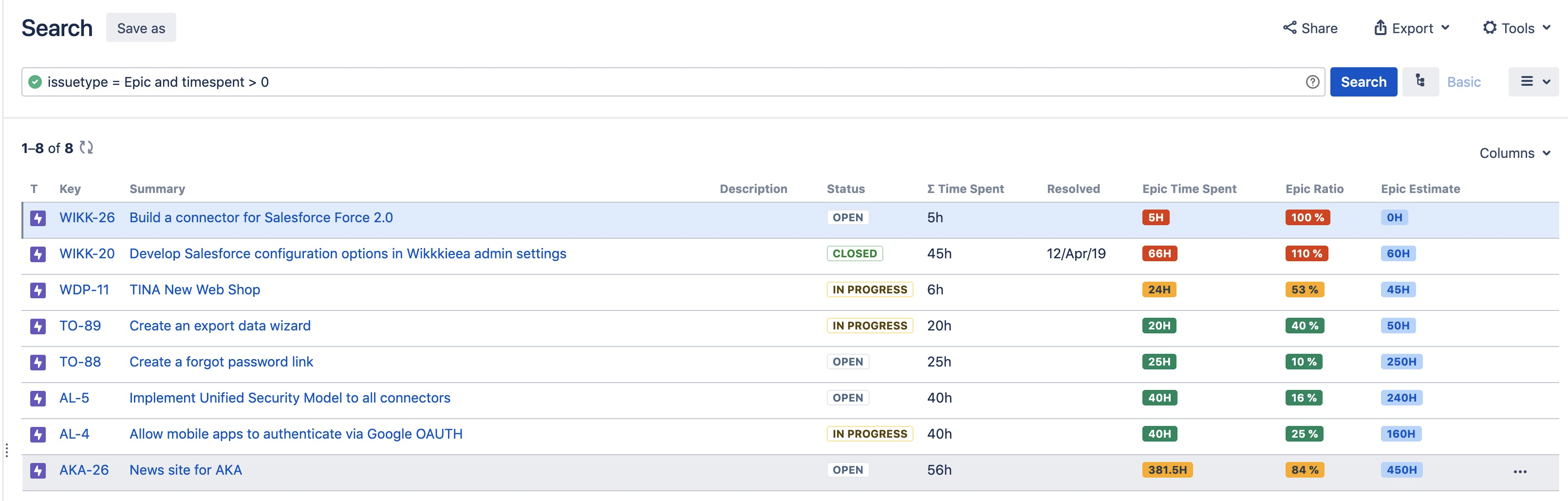Switch to Basic search mode
Image resolution: width=1568 pixels, height=501 pixels.
(1463, 82)
